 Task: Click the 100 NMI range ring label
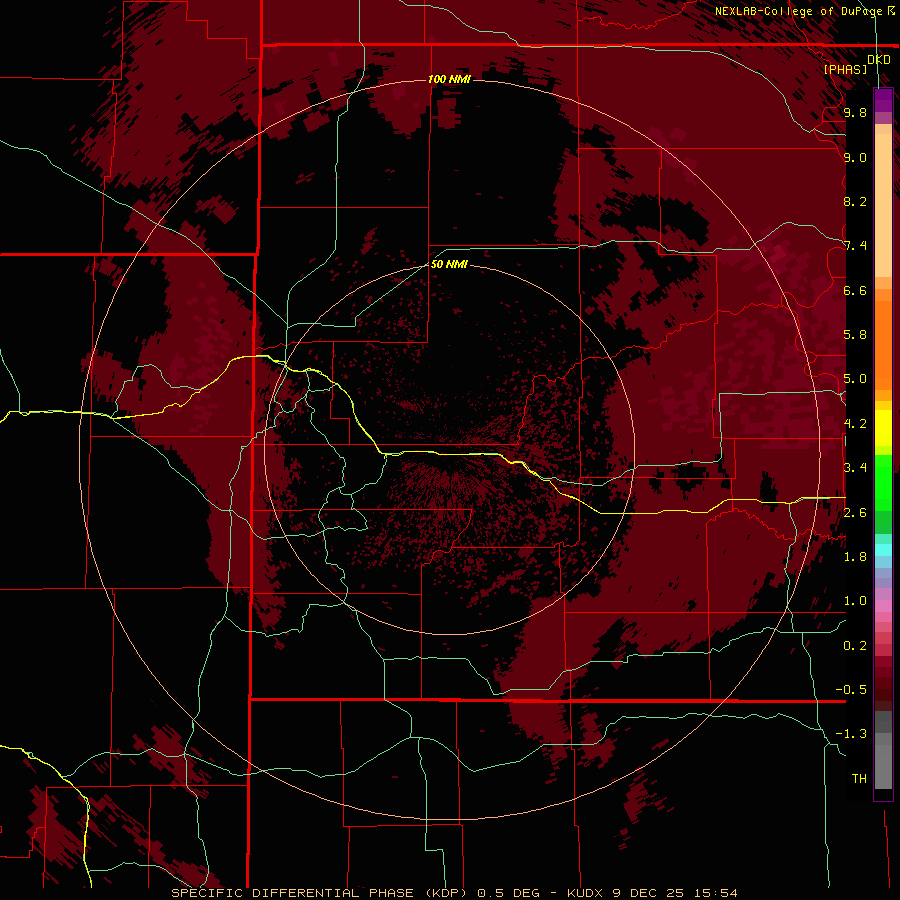point(449,79)
